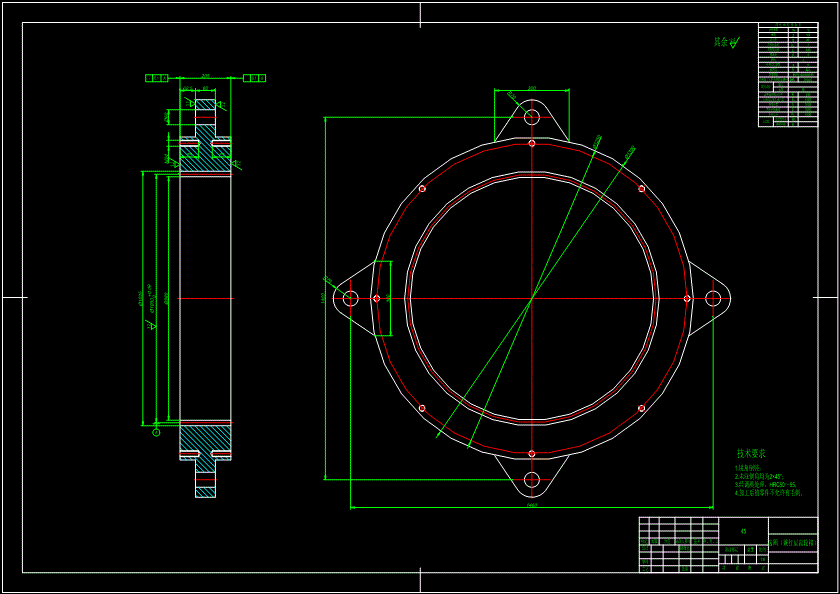This screenshot has width=840, height=594.
Task: Click the datum circle below the section view dimensions
Action: pos(156,432)
